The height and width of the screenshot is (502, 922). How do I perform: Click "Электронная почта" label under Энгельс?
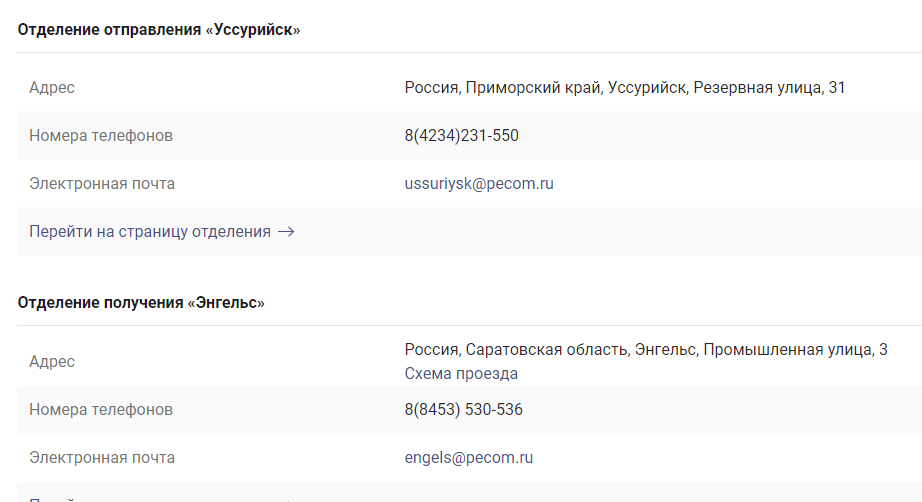pyautogui.click(x=102, y=458)
